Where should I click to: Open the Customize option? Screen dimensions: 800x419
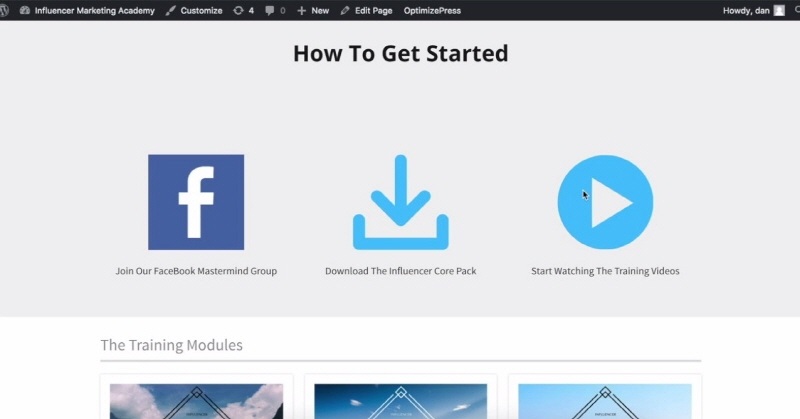coord(194,10)
